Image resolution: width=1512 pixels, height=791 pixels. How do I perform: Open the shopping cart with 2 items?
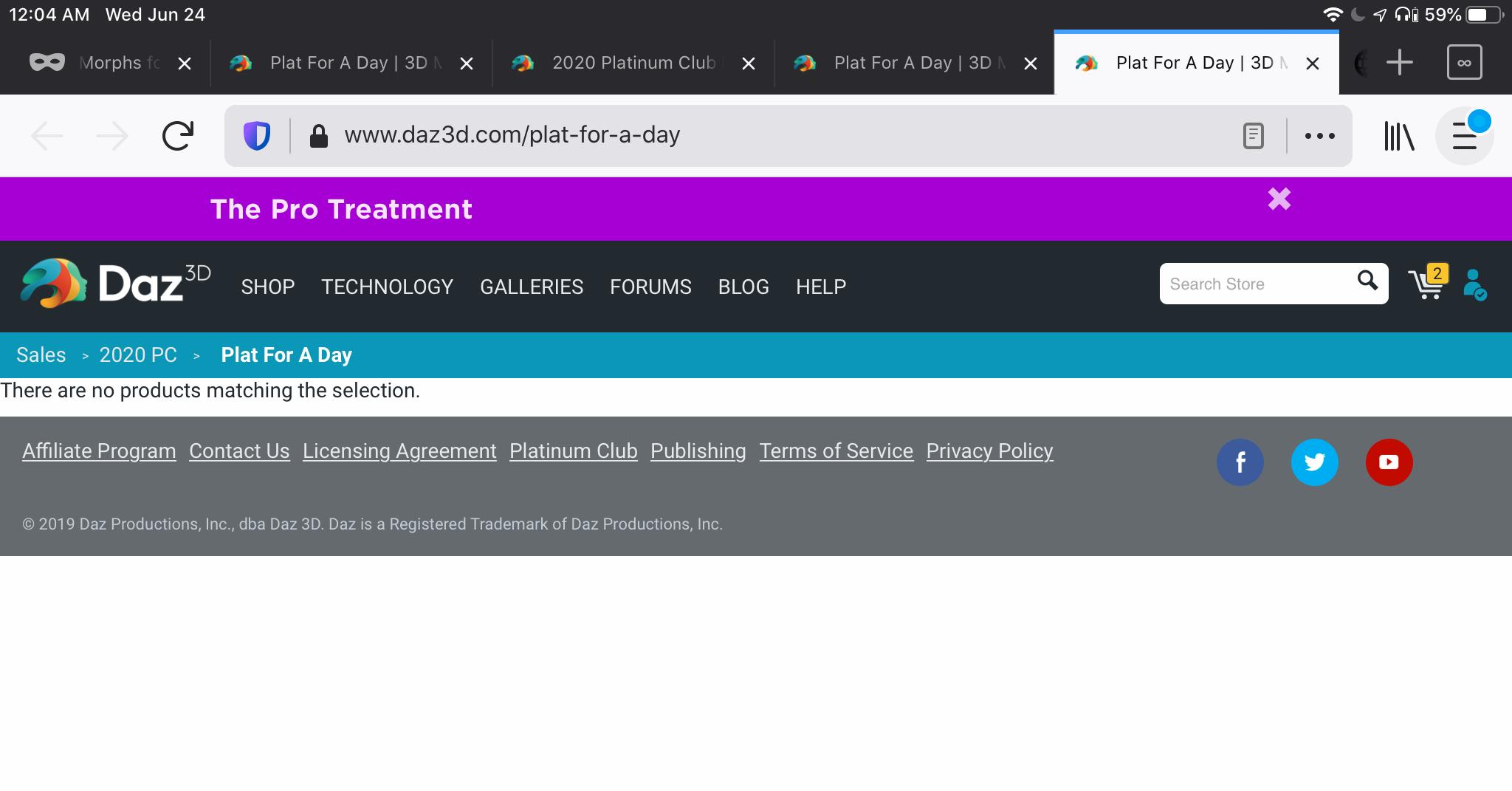(1427, 284)
